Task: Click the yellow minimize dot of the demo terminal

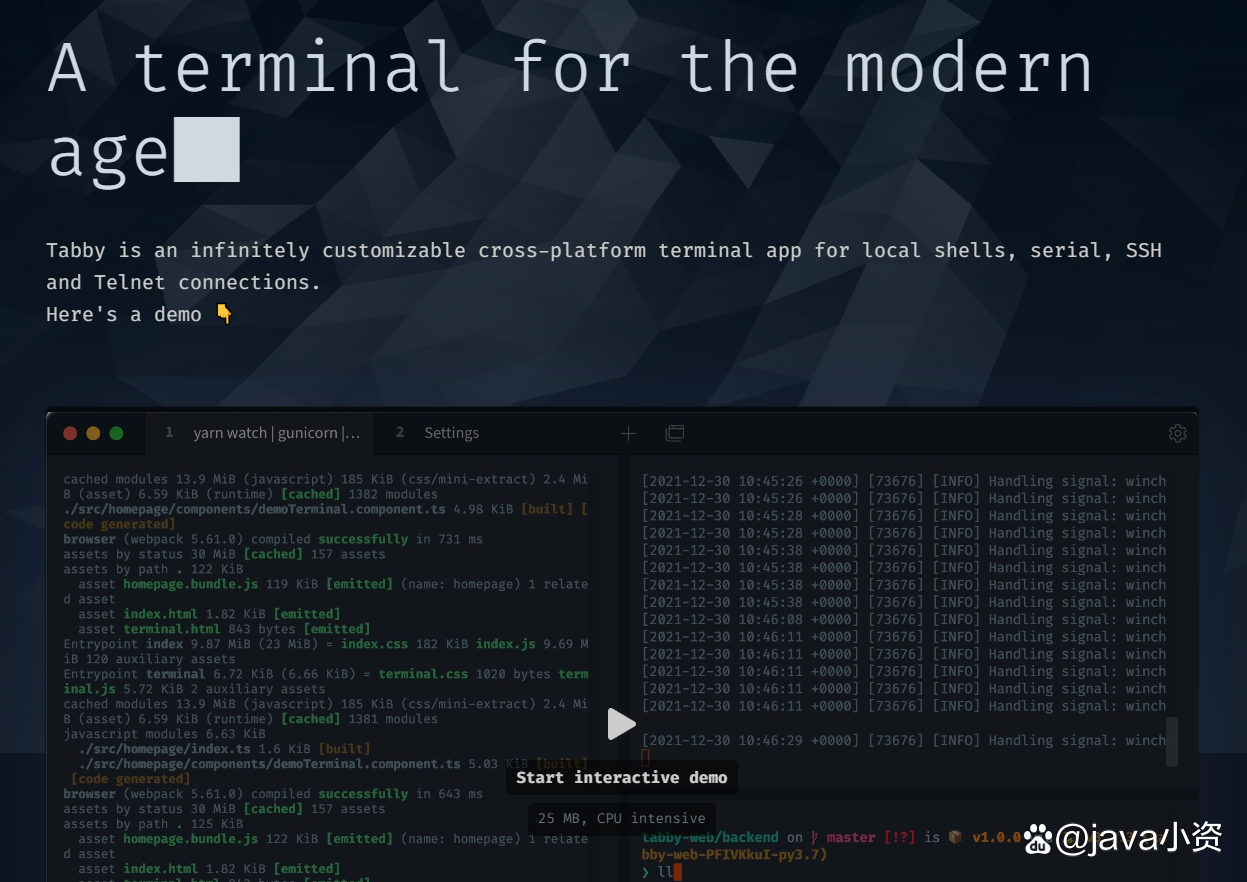Action: coord(93,433)
